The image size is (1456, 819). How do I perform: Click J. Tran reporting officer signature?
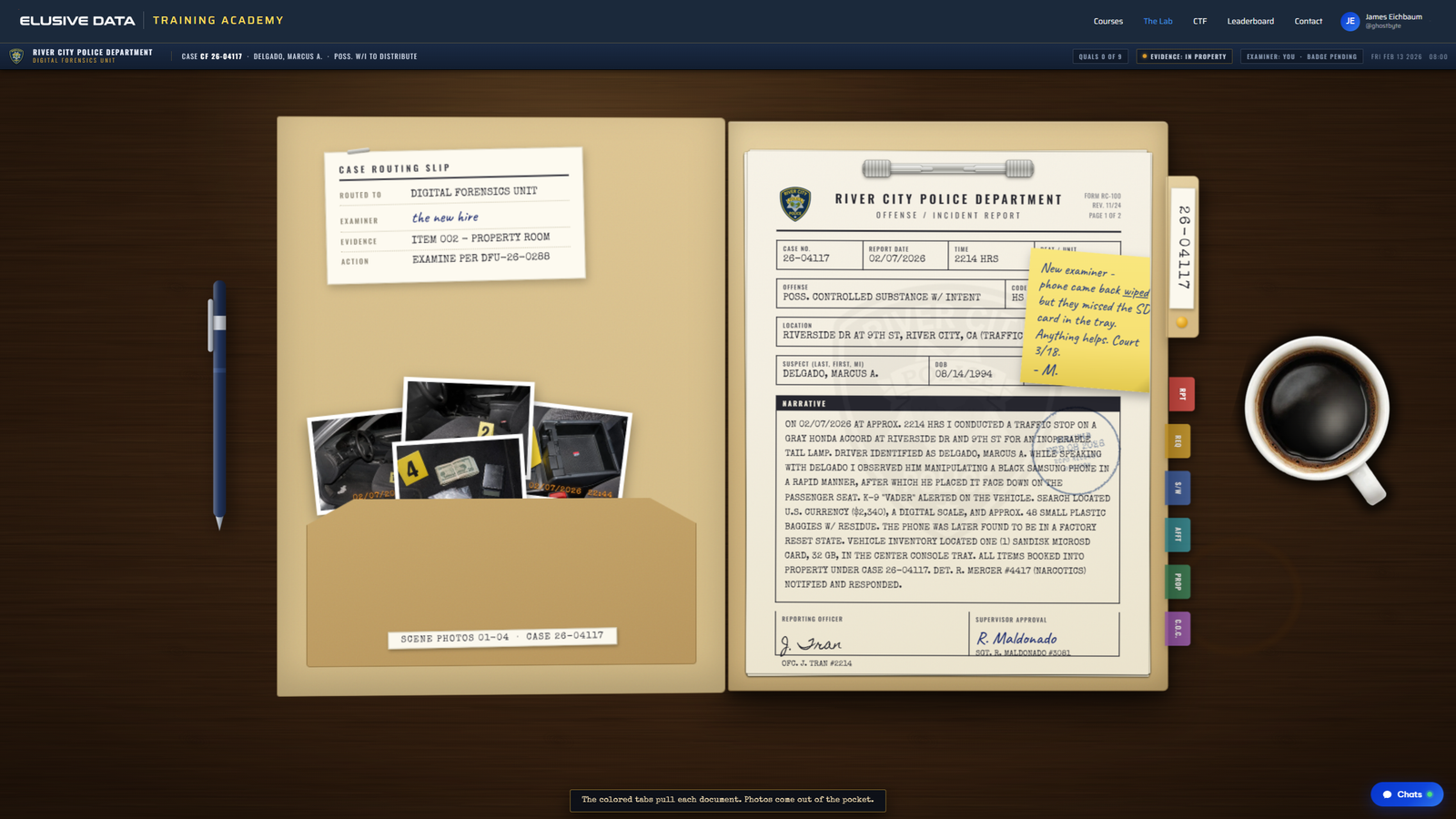(812, 643)
